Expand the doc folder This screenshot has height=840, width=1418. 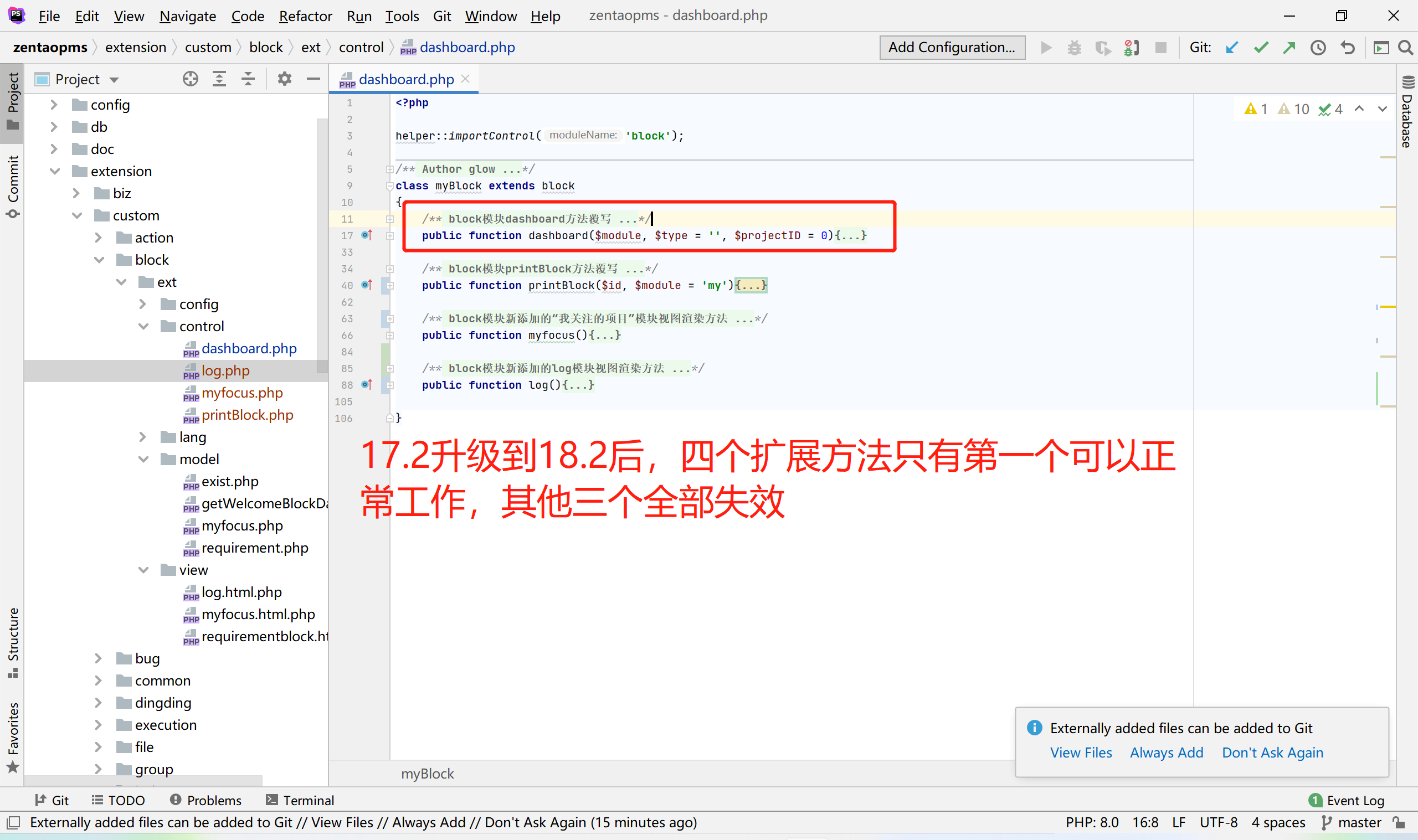click(54, 149)
